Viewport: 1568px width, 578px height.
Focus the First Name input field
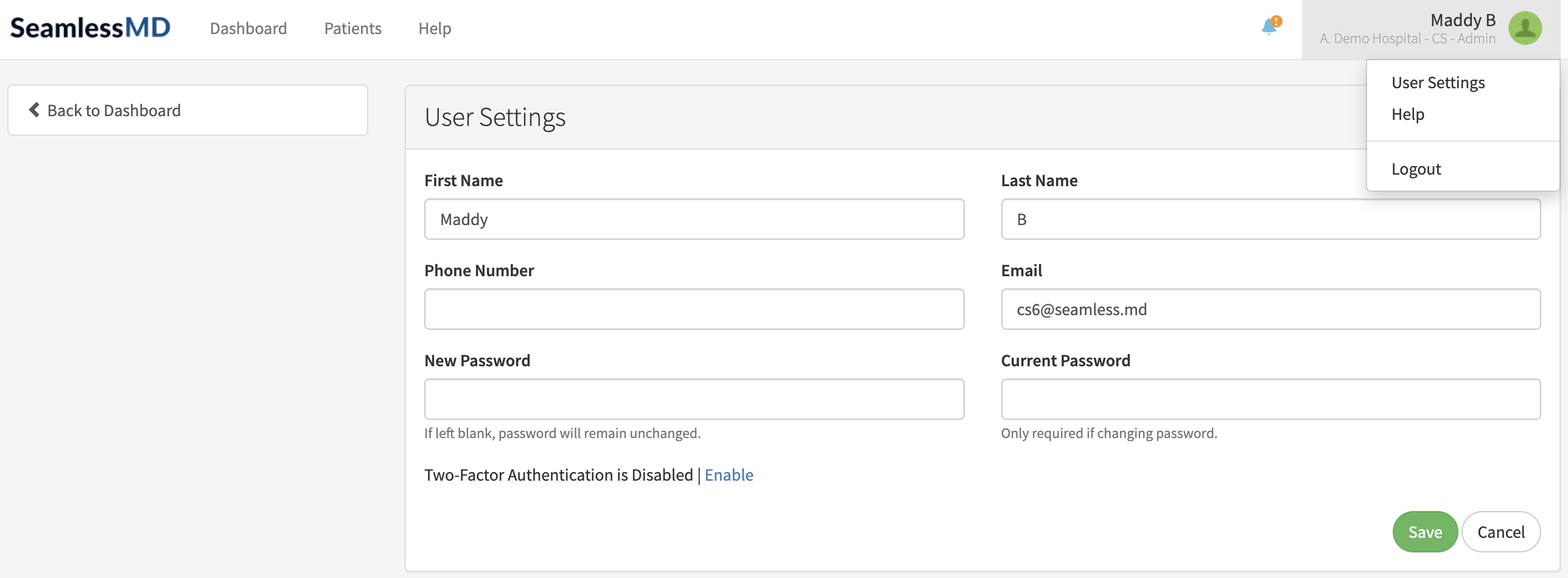point(694,219)
